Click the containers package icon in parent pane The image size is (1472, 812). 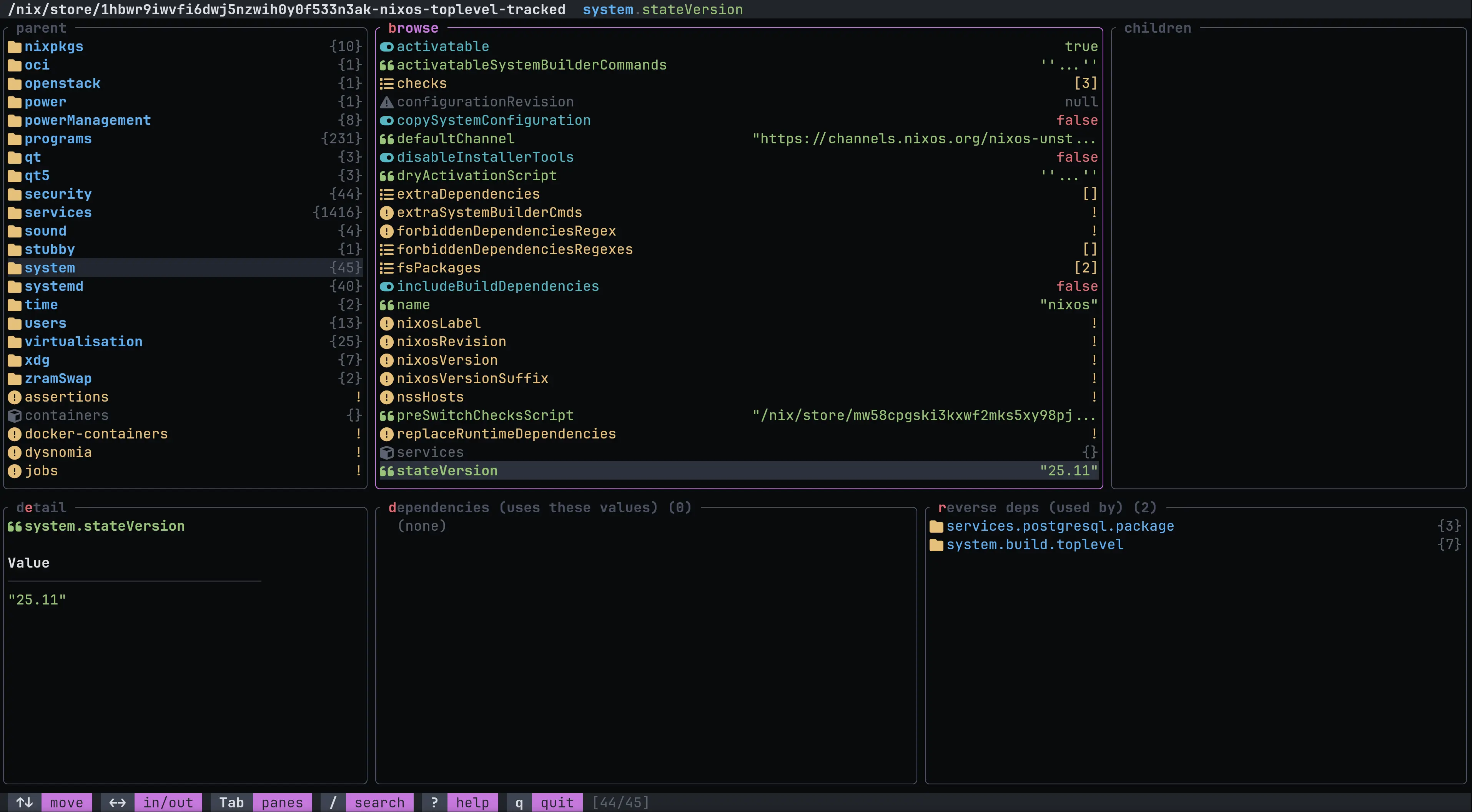pyautogui.click(x=15, y=415)
